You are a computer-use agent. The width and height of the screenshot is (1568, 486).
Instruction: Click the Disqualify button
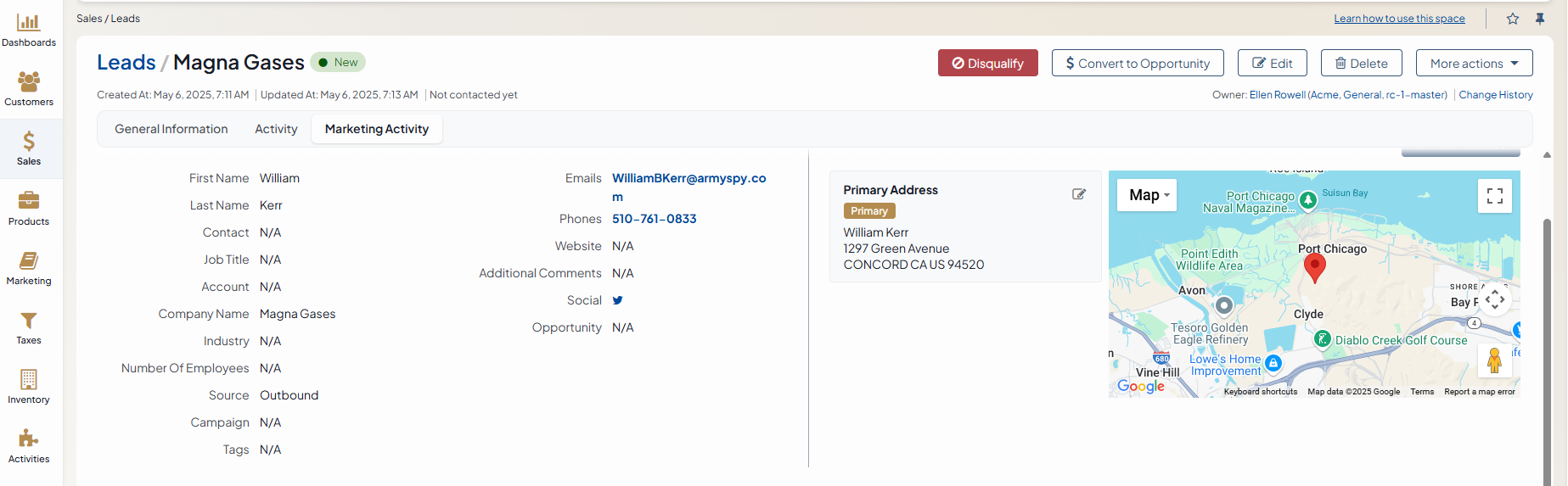tap(987, 64)
